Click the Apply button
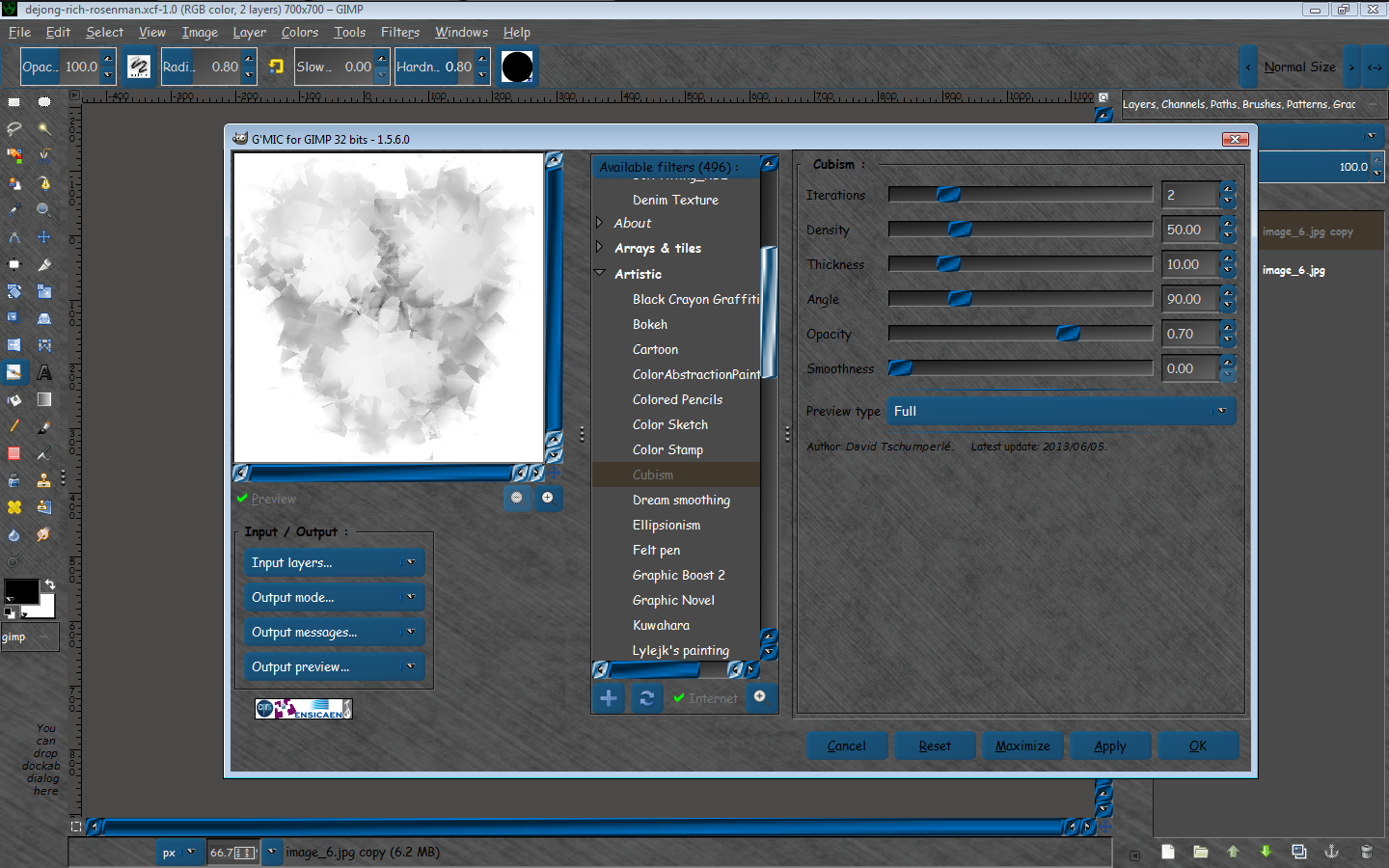 1110,746
